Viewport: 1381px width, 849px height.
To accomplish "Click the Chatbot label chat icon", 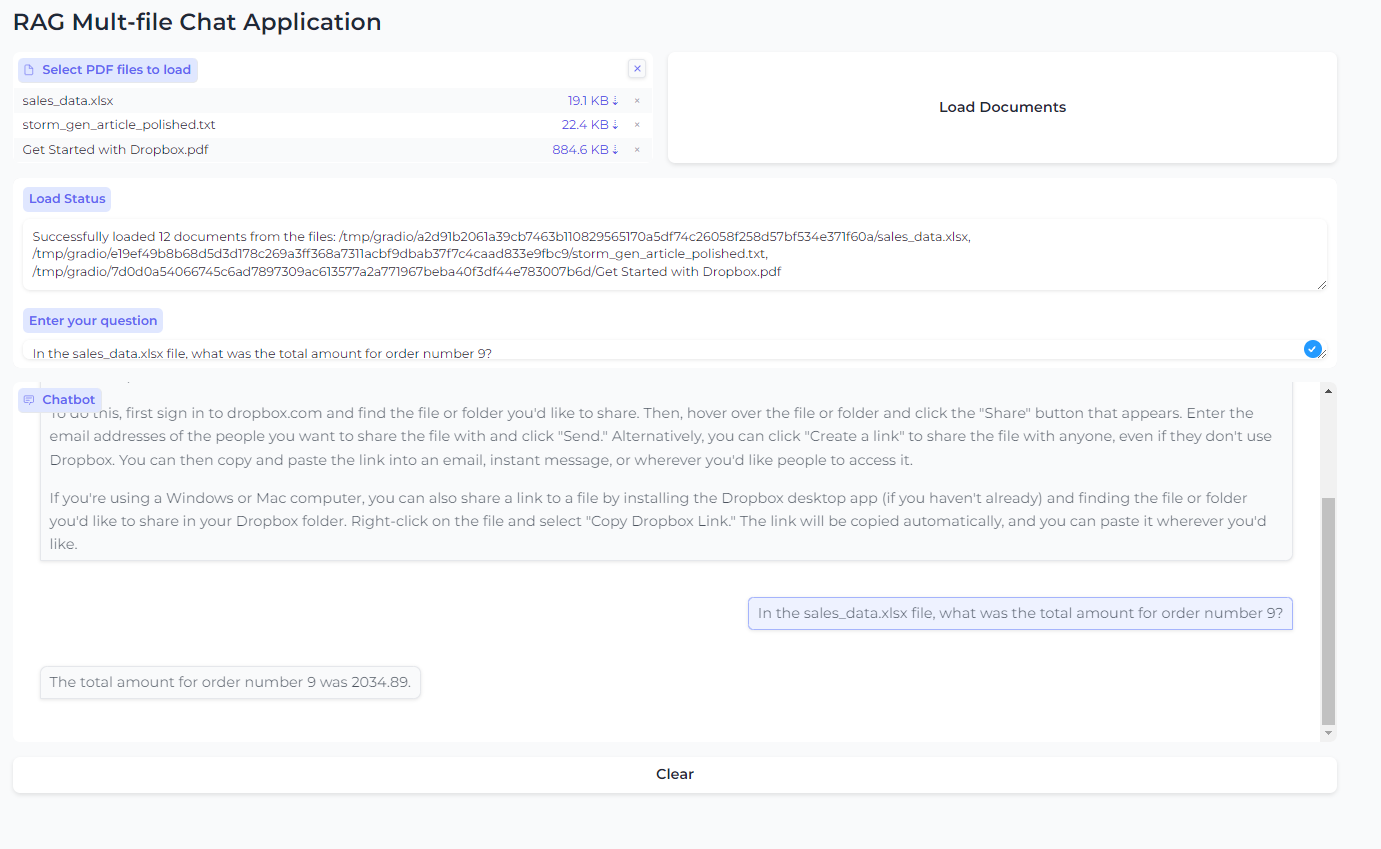I will [x=29, y=400].
